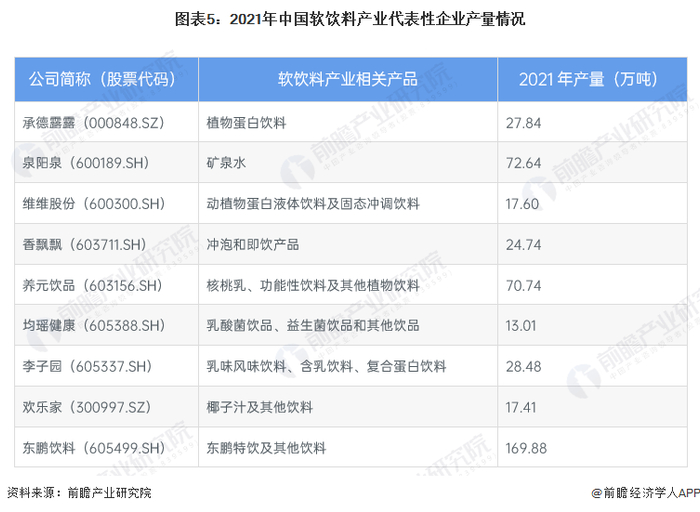The image size is (700, 512).
Task: Click the source note 资料来源：前瞻产业研究院
Action: coord(79,493)
